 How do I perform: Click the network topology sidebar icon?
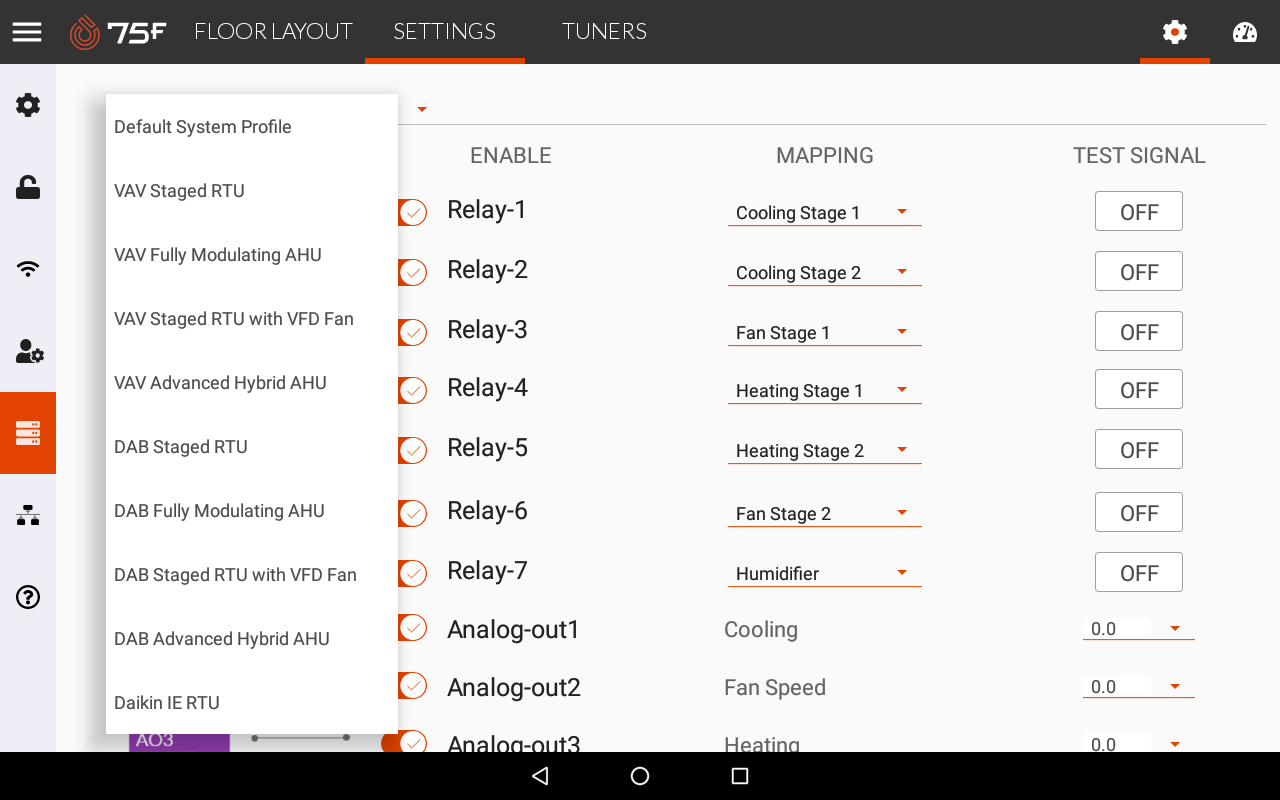tap(28, 515)
